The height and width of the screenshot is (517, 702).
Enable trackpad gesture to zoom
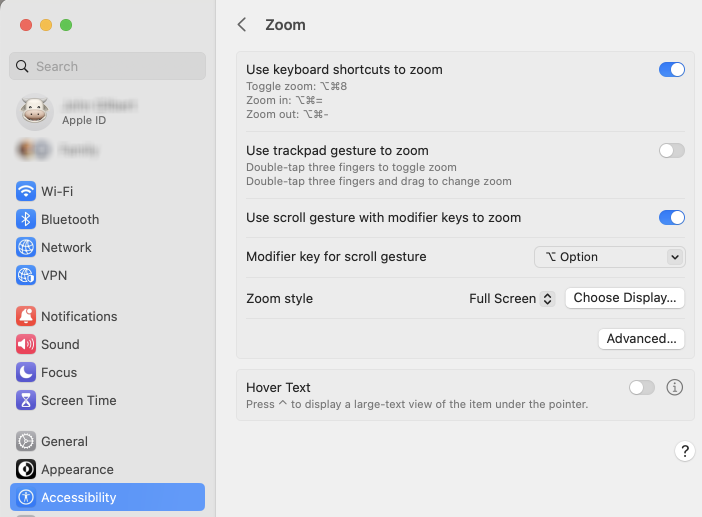pos(671,150)
